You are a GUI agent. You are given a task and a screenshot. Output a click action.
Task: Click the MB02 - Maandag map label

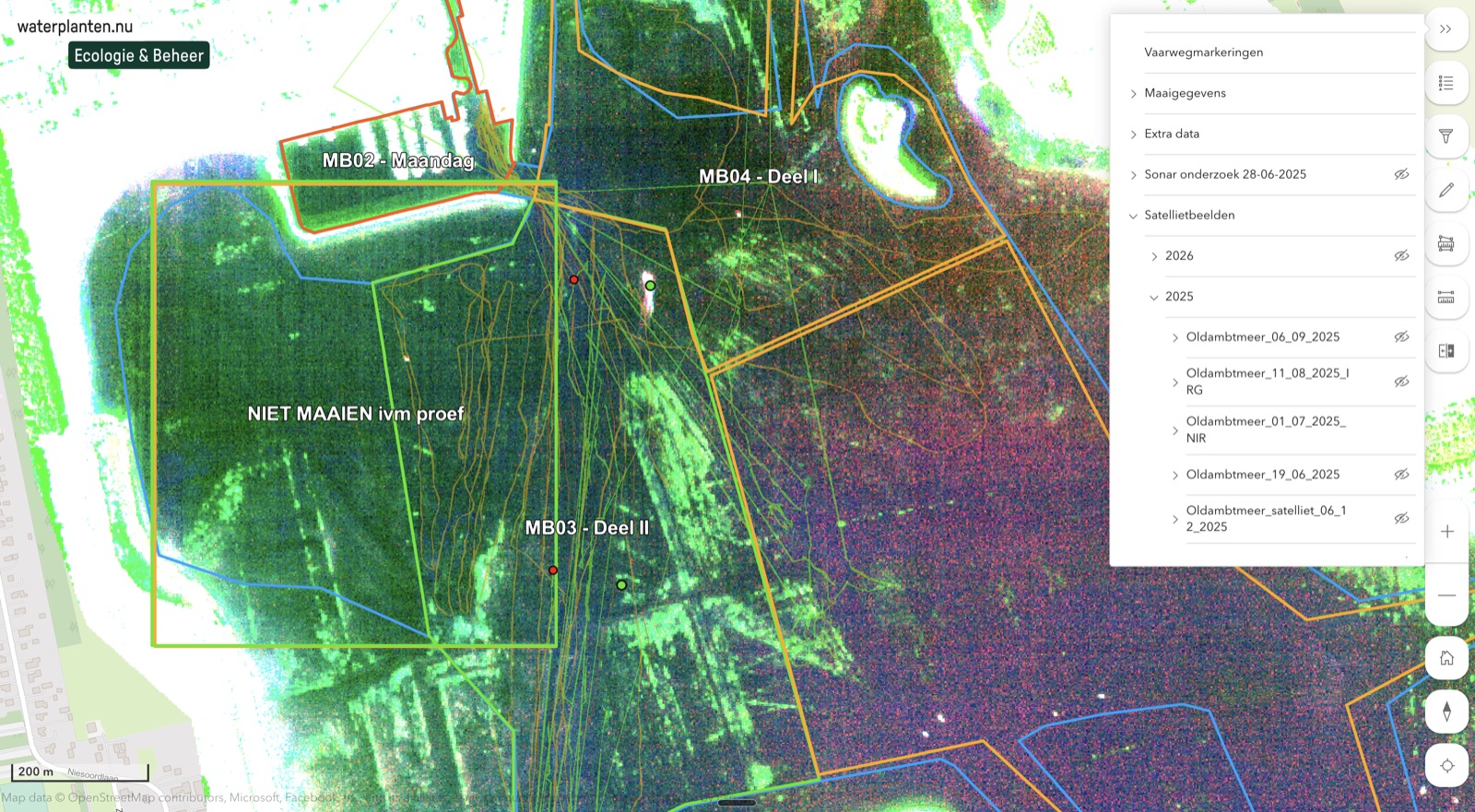coord(398,160)
